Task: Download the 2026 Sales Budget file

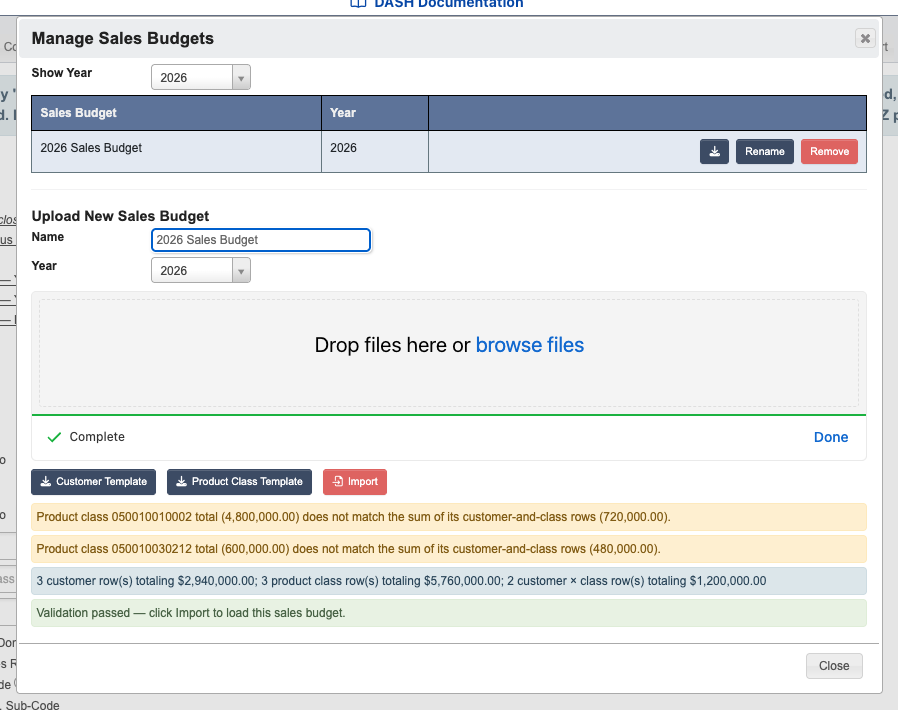Action: 714,152
